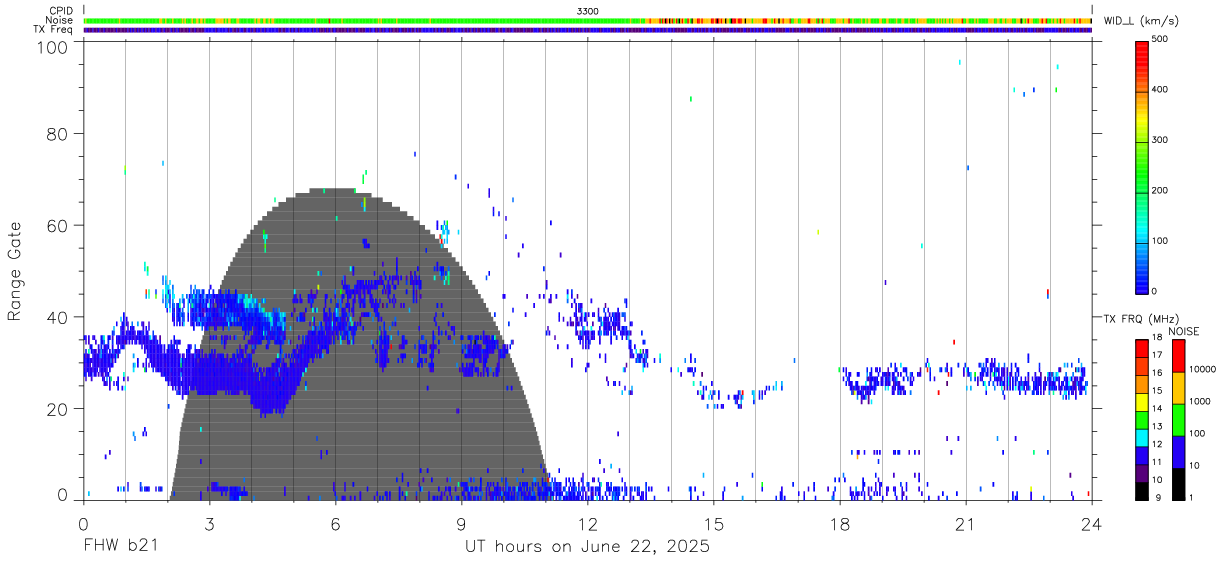Click the x-axis tick label 9

tap(461, 523)
